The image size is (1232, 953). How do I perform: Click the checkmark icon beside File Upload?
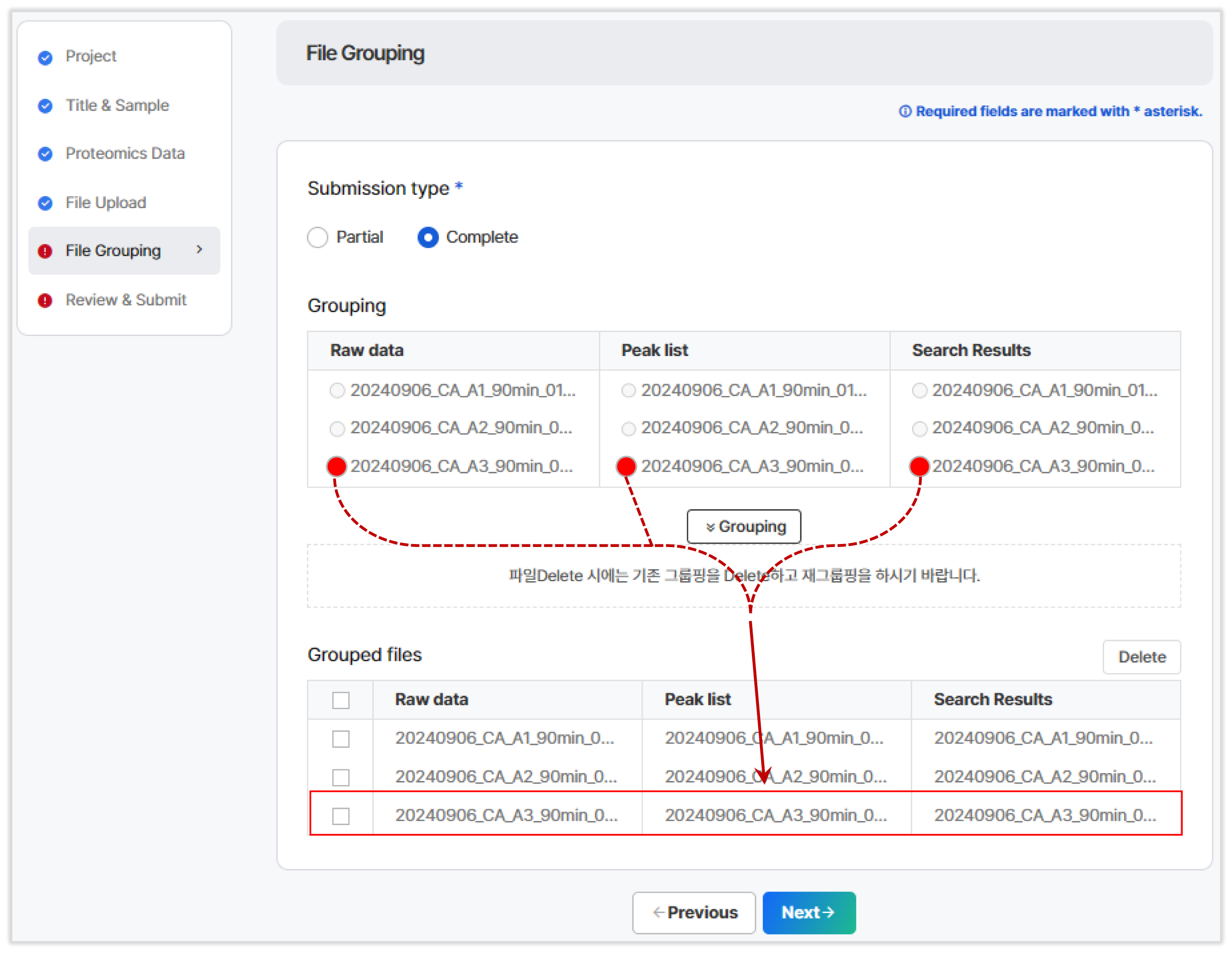(x=45, y=203)
